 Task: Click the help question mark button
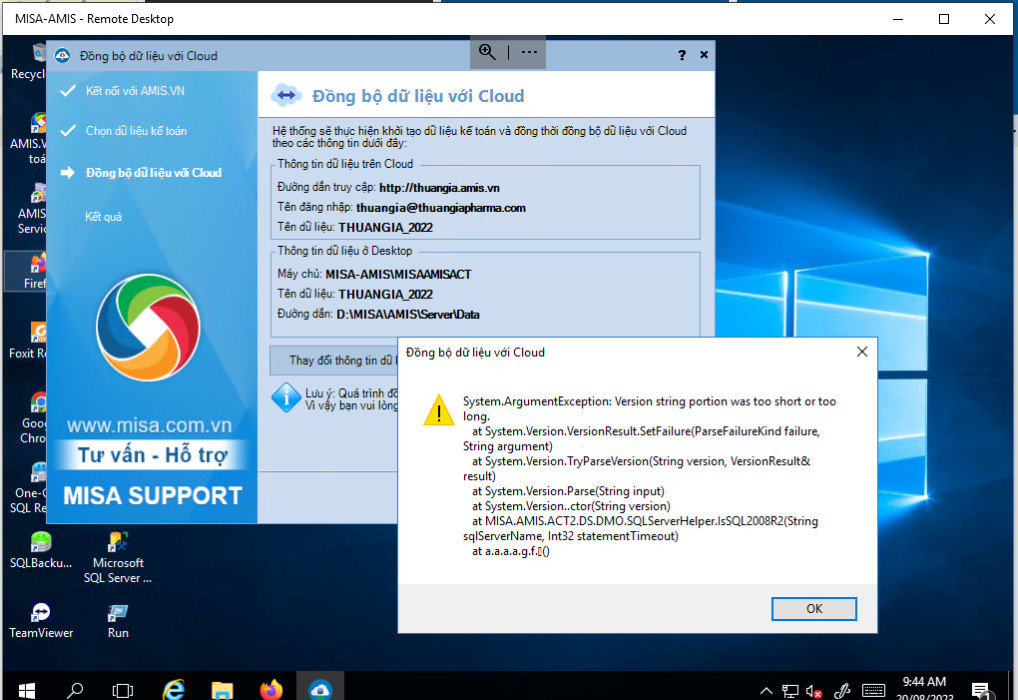coord(682,55)
